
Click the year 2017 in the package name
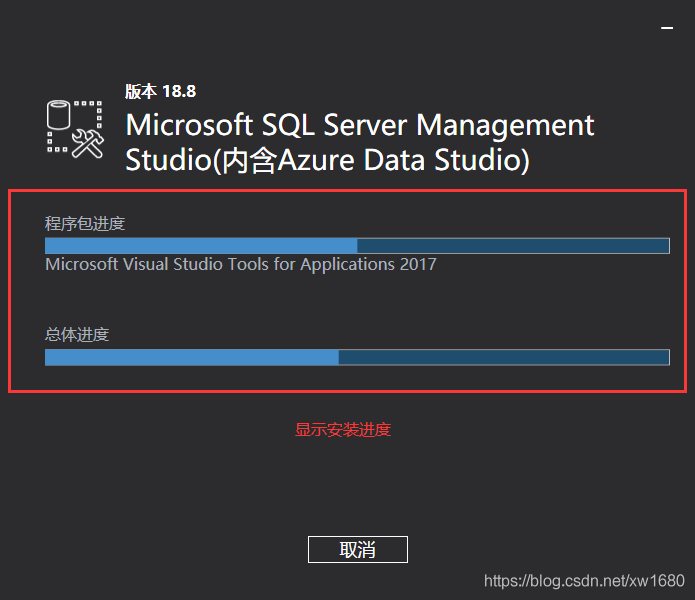point(418,265)
